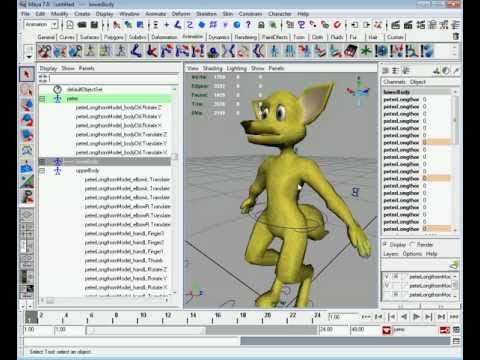480x360 pixels.
Task: Toggle visibility V on second layer row
Action: click(x=387, y=285)
